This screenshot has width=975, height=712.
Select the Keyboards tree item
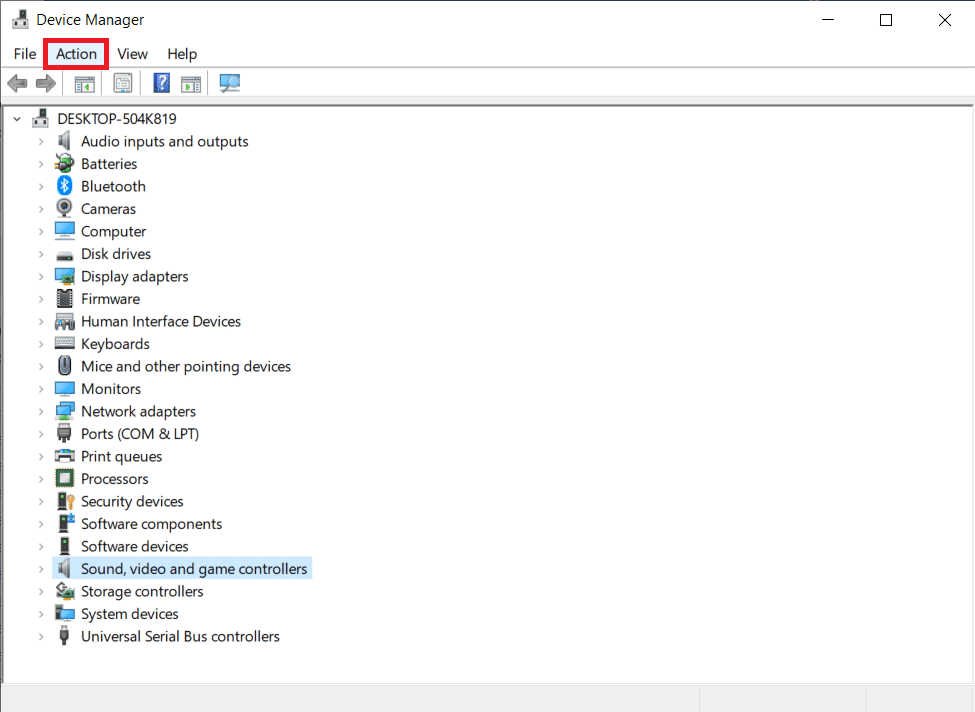click(x=116, y=344)
